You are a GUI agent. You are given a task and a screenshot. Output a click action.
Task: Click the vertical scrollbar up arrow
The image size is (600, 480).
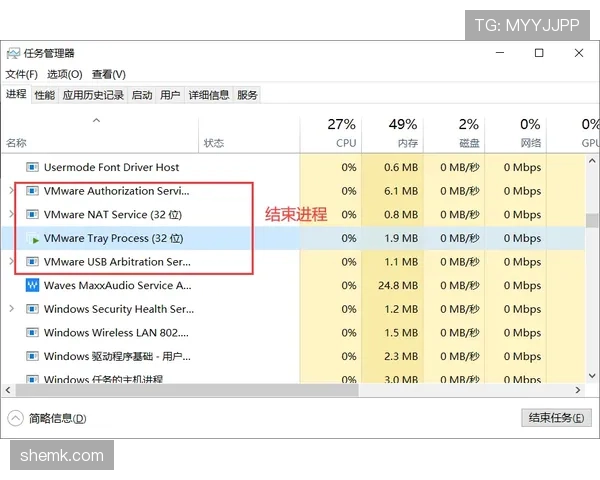pos(592,161)
